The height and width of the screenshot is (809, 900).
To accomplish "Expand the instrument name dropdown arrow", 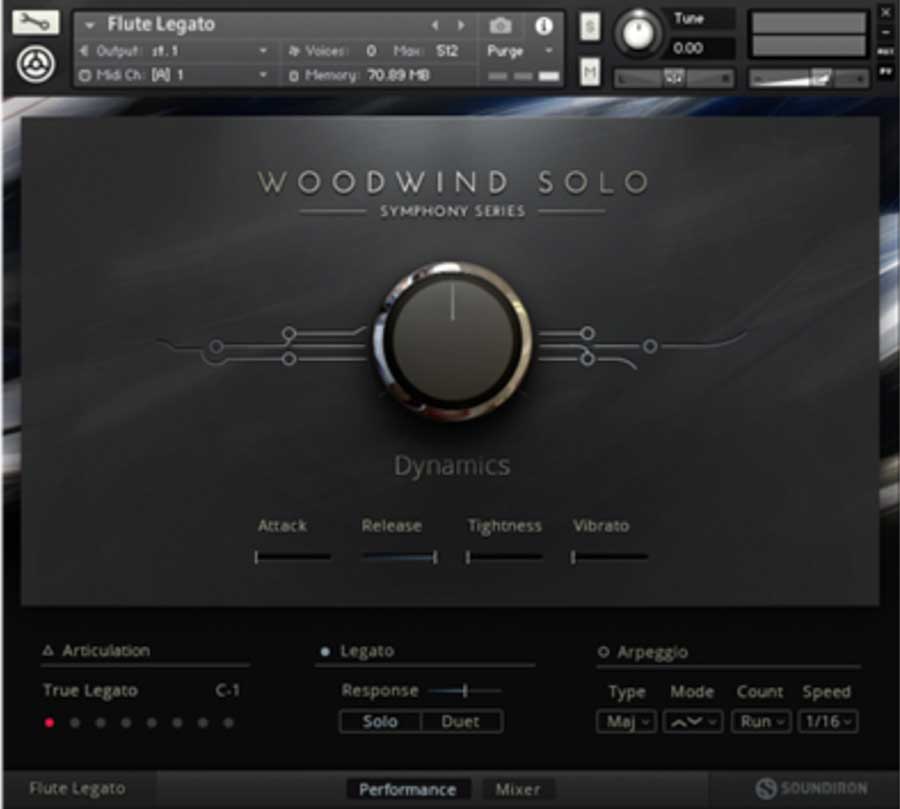I will pos(90,26).
